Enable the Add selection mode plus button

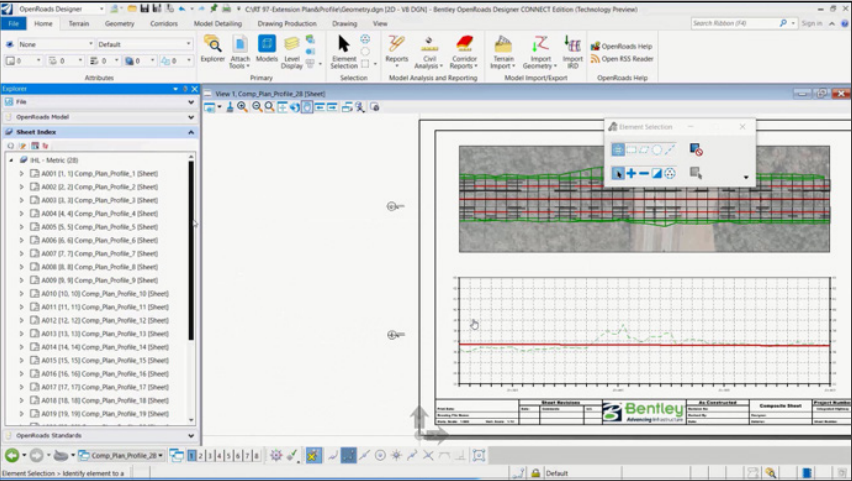click(x=631, y=173)
